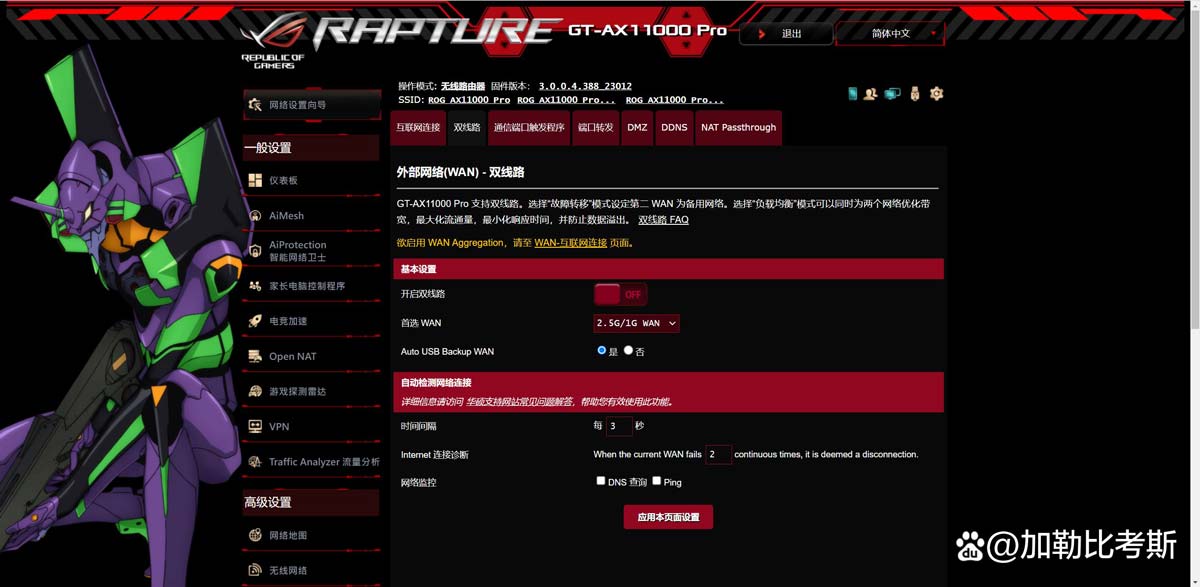Switch to the 互联网连接 tab

coord(418,128)
